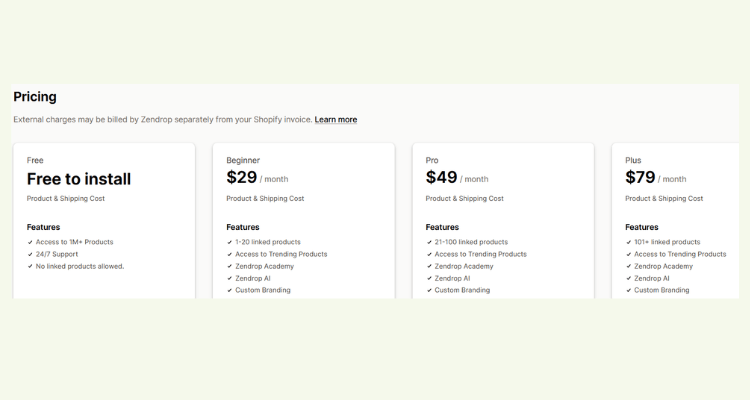The image size is (750, 400).
Task: Click checkmark beside Access to 1M+ Products
Action: 30,242
